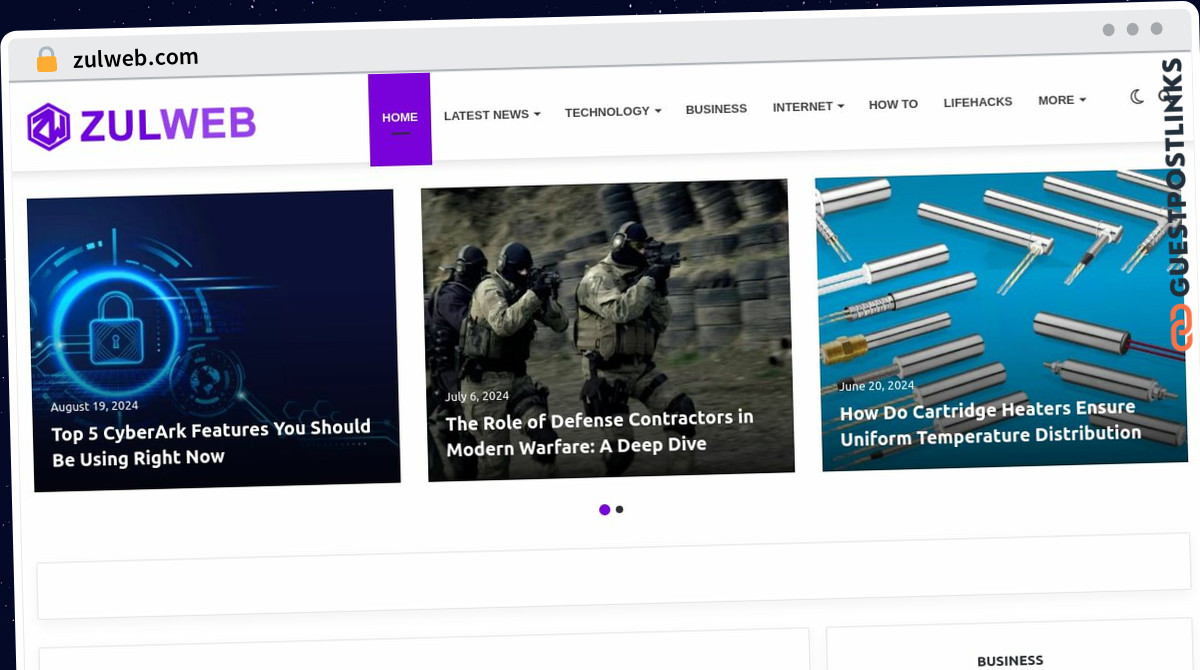Click the armed soldiers thumbnail image
1200x670 pixels.
[607, 330]
